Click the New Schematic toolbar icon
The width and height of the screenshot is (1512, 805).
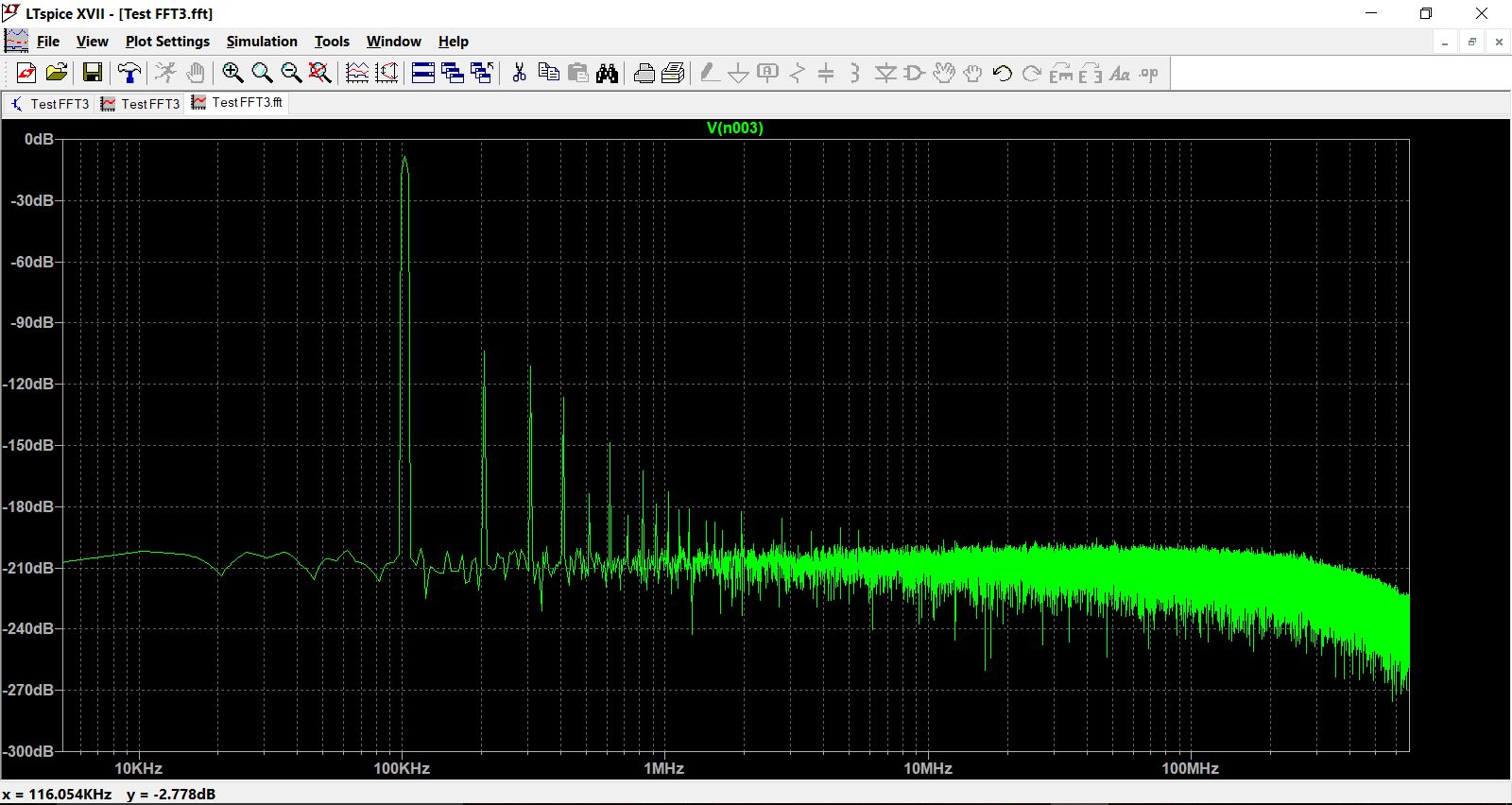tap(26, 73)
